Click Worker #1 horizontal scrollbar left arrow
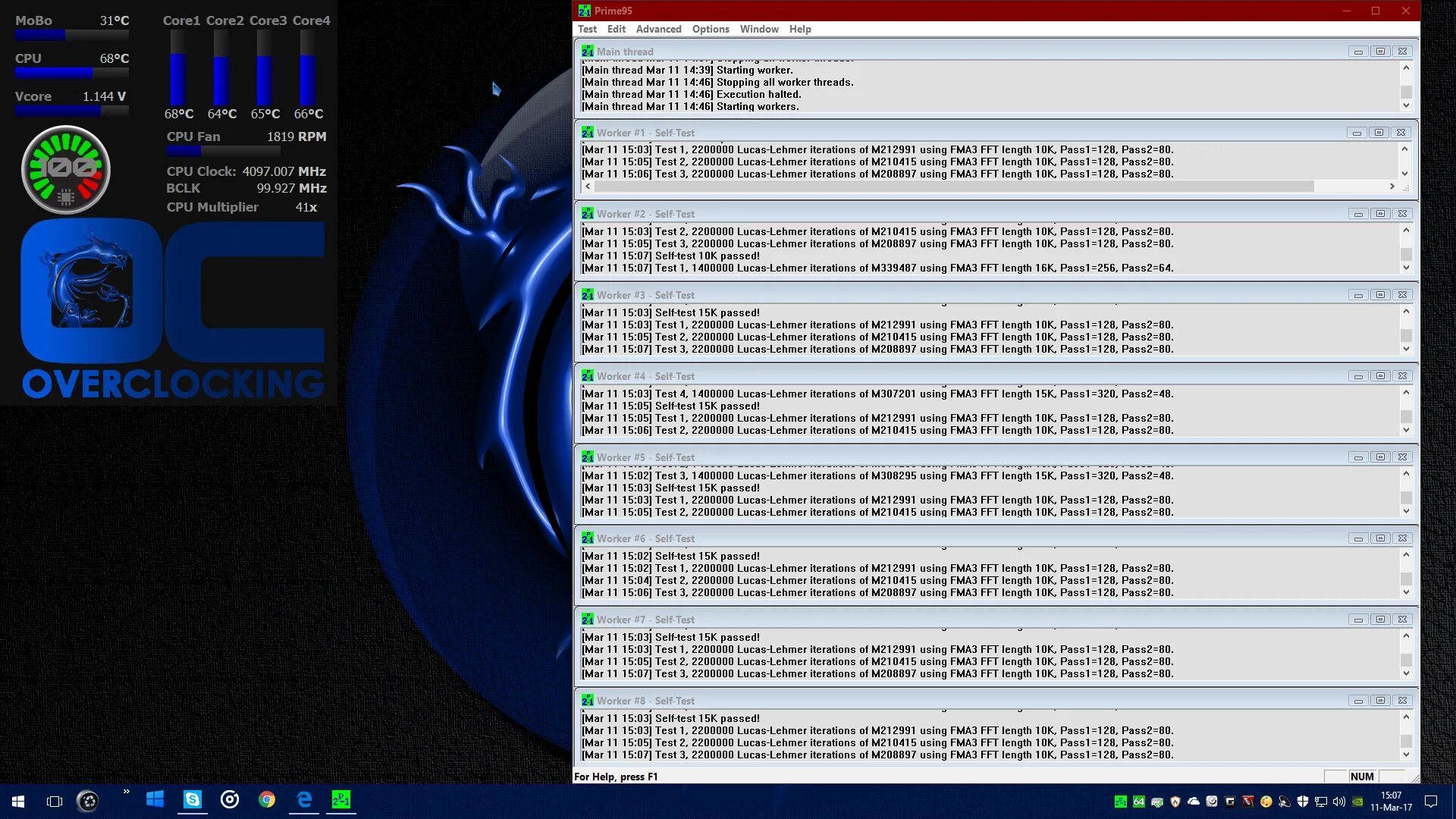Screen dimensions: 1456x819 (588, 187)
